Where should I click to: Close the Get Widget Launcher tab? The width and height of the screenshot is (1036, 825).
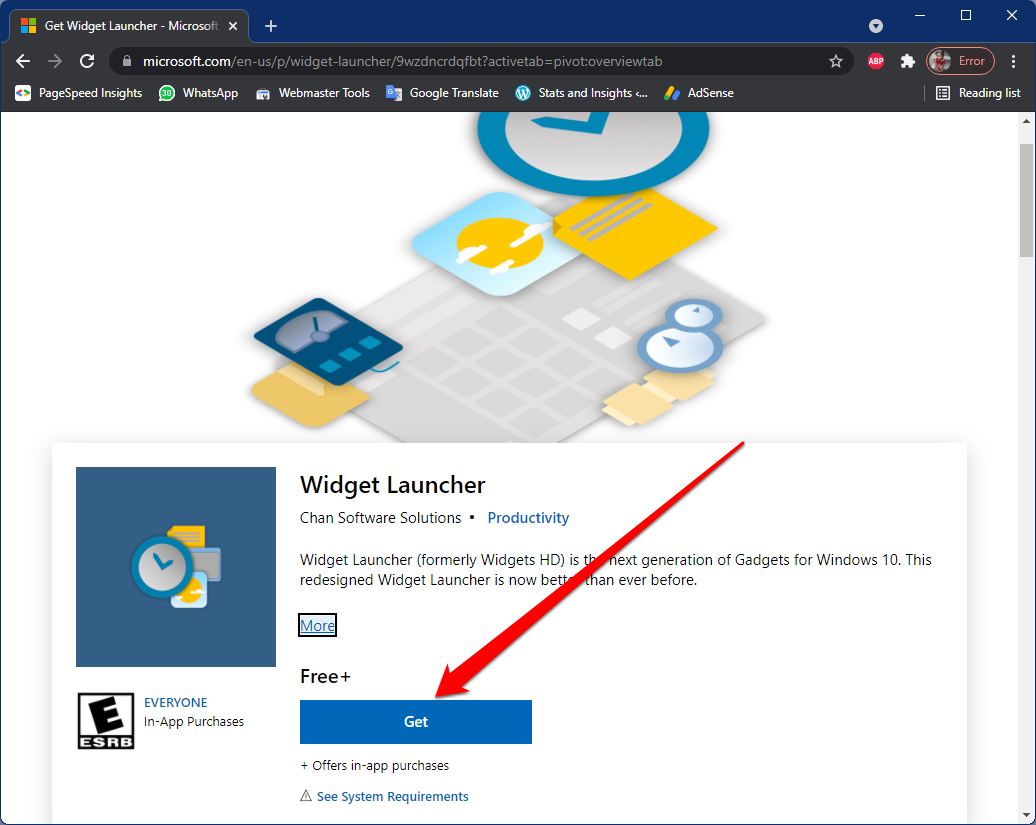coord(233,26)
